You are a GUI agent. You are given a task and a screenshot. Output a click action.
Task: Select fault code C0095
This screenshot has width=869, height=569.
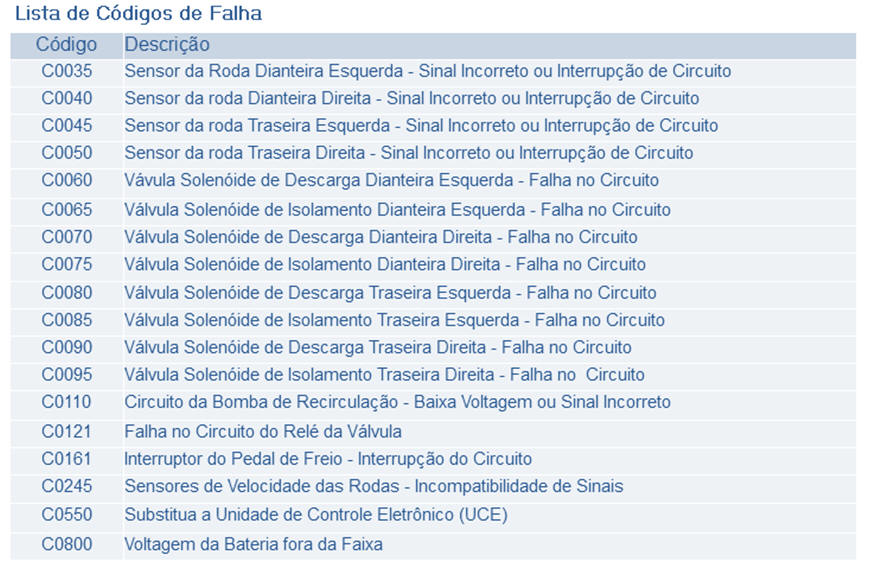[66, 375]
